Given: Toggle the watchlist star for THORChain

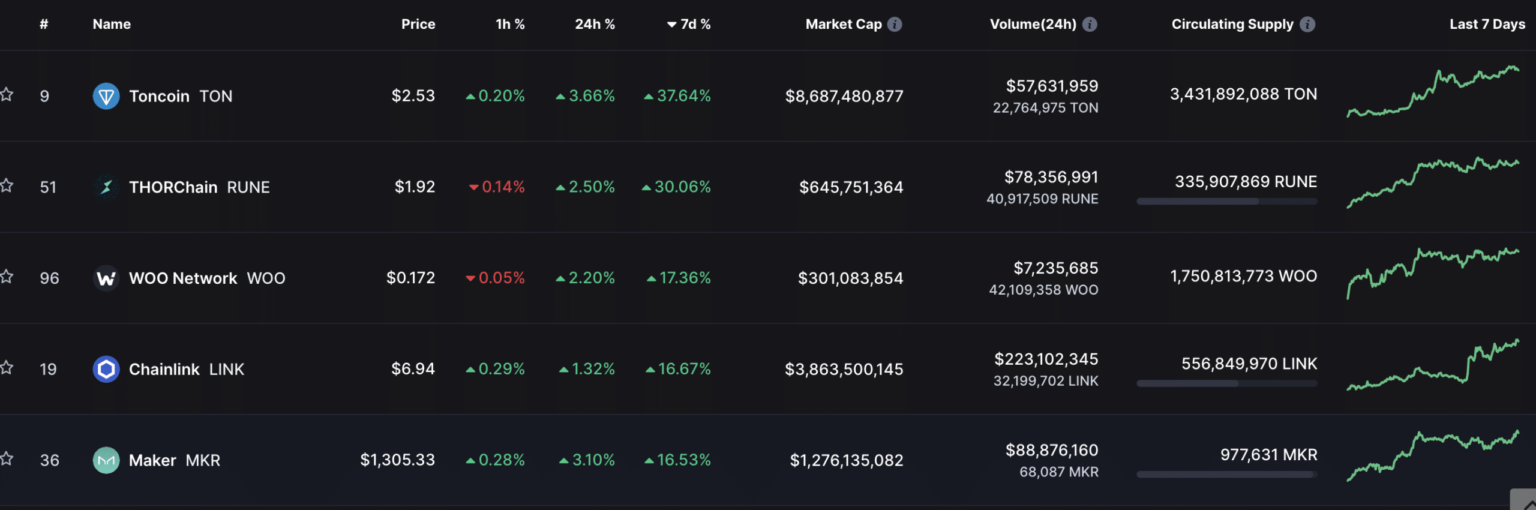Looking at the screenshot, I should 7,186.
